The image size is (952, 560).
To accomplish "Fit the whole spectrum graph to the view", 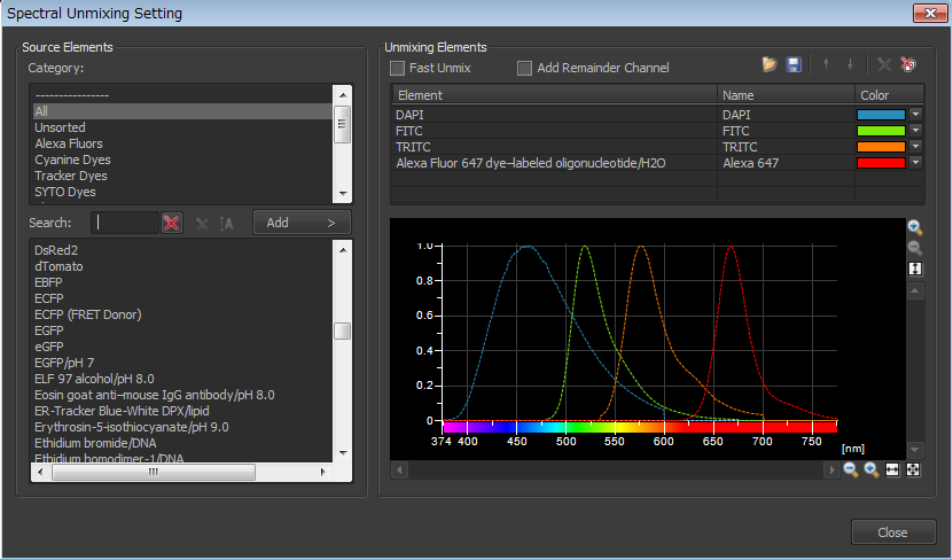I will point(913,470).
